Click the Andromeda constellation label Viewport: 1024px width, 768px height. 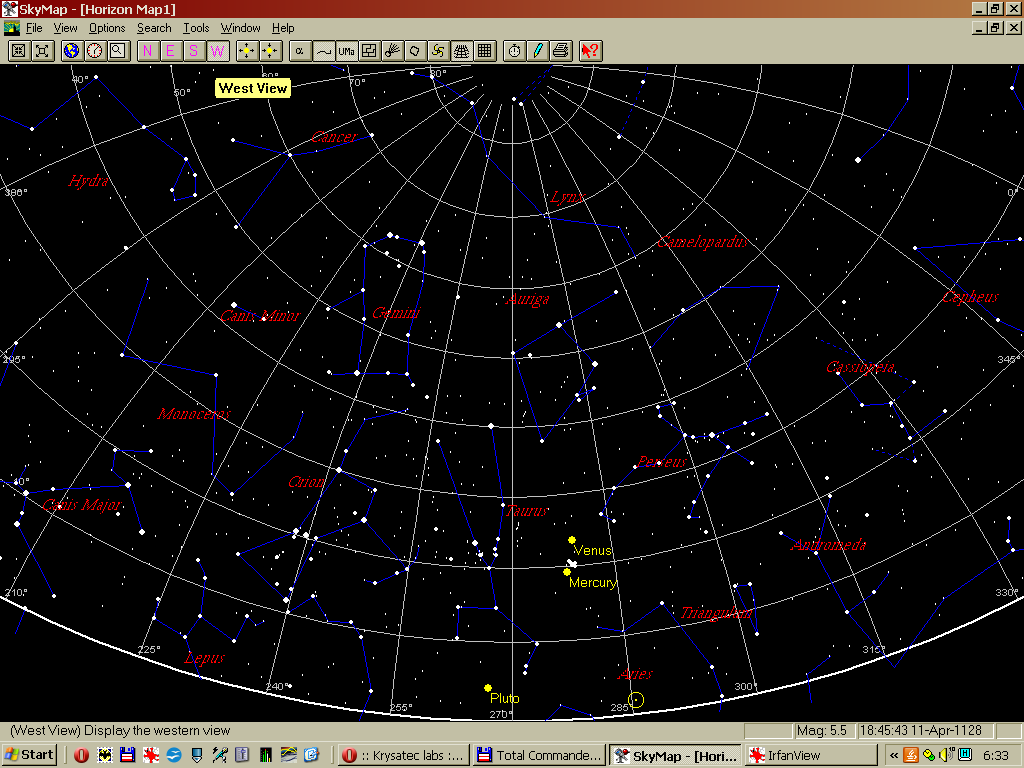pyautogui.click(x=829, y=545)
